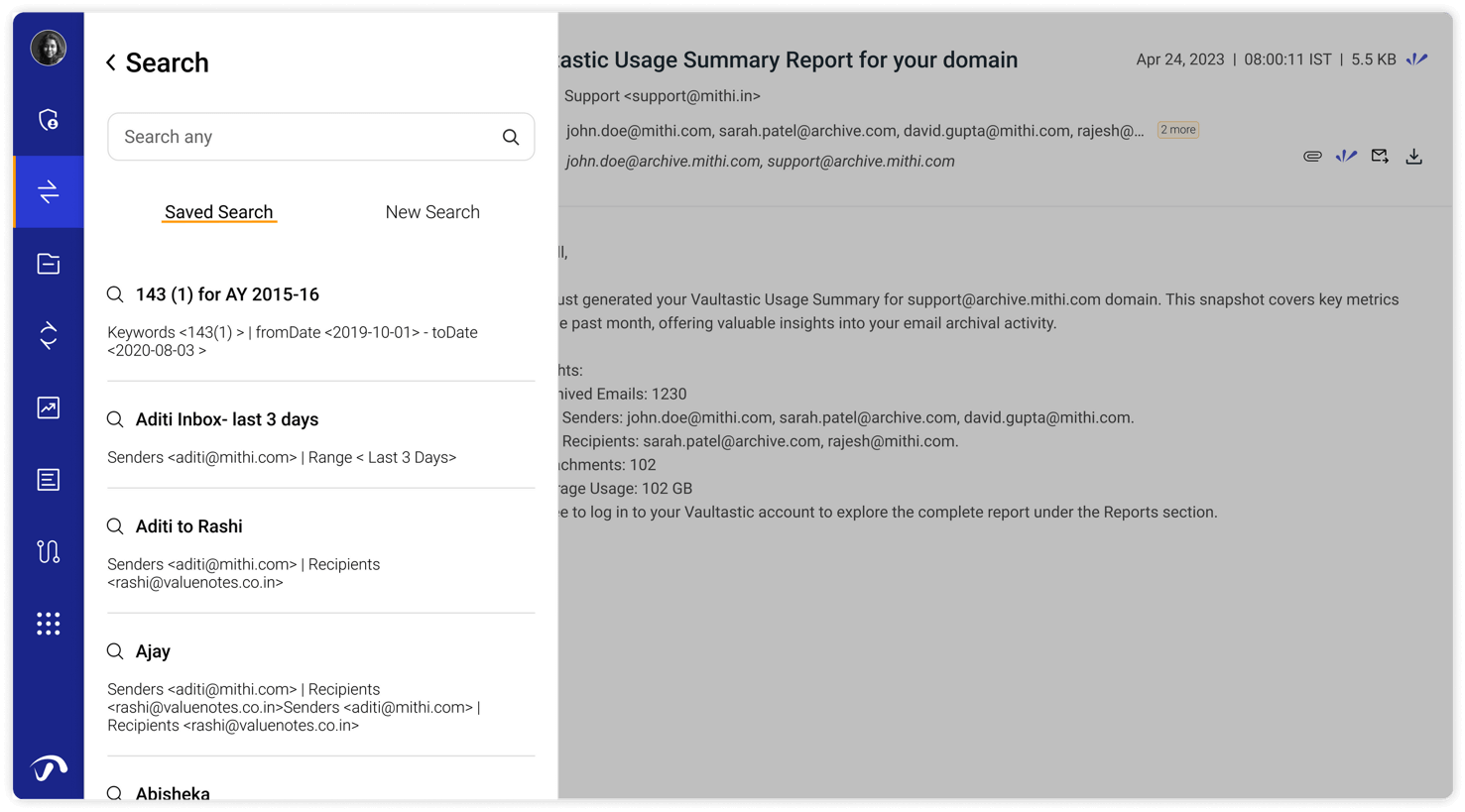
Task: Open the folder icon in sidebar
Action: coord(48,264)
